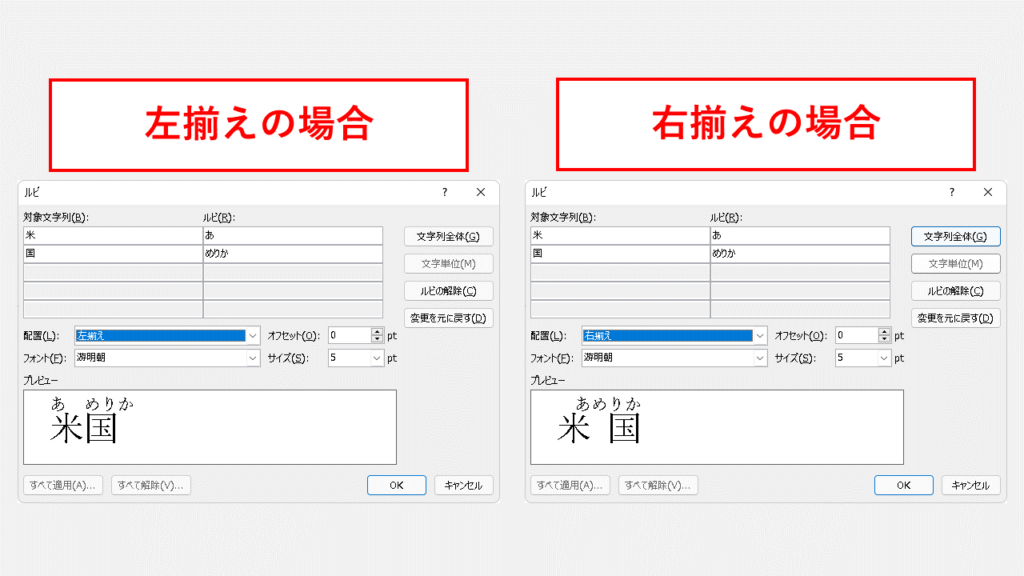Confirm with OK in the 左揃え dialog
The height and width of the screenshot is (576, 1024).
point(396,485)
